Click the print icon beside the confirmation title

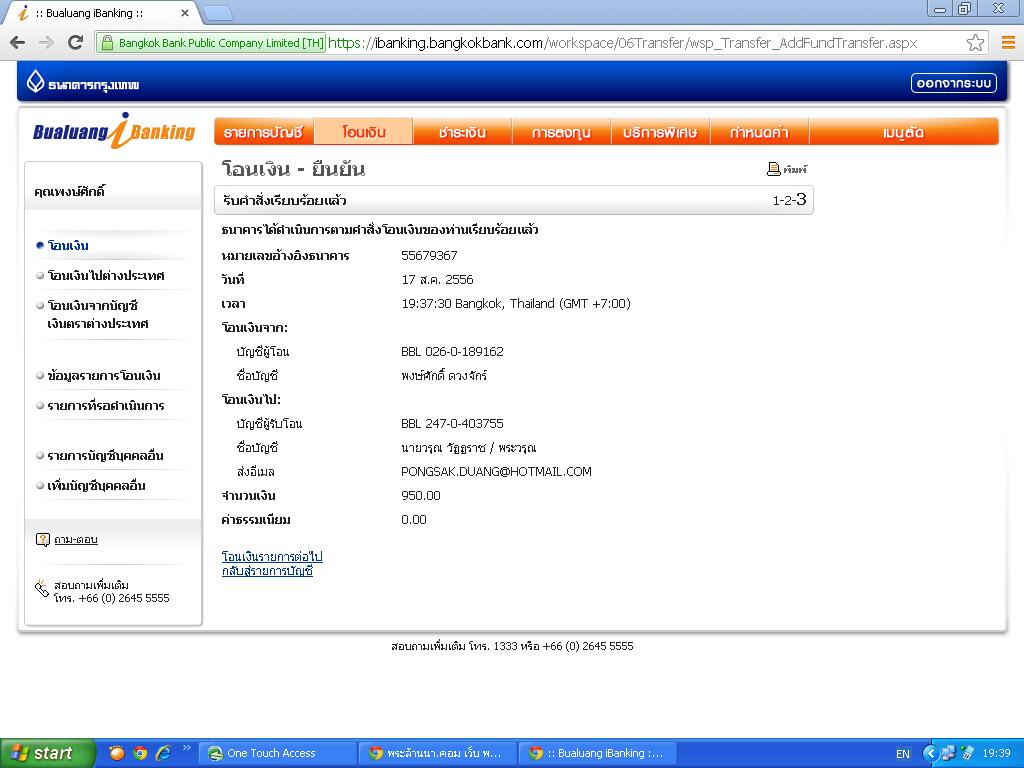tap(774, 170)
